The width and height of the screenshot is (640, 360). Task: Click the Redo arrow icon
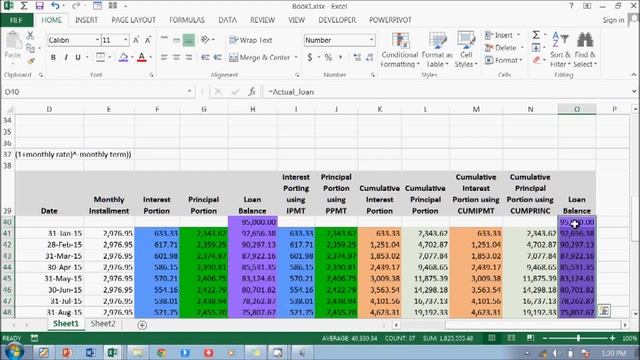coord(76,6)
